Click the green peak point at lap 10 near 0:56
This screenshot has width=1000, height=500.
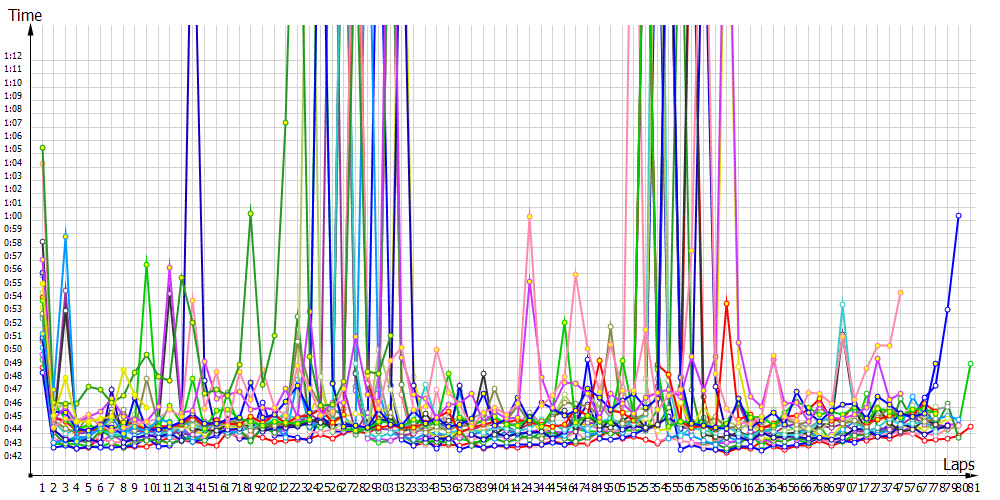pyautogui.click(x=146, y=265)
